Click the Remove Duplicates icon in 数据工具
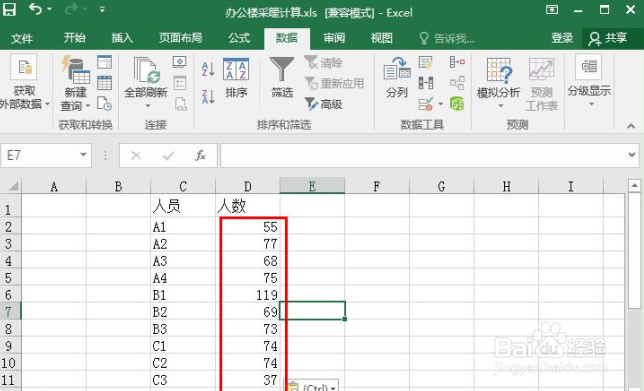Viewport: 644px width, 391px height. [426, 83]
